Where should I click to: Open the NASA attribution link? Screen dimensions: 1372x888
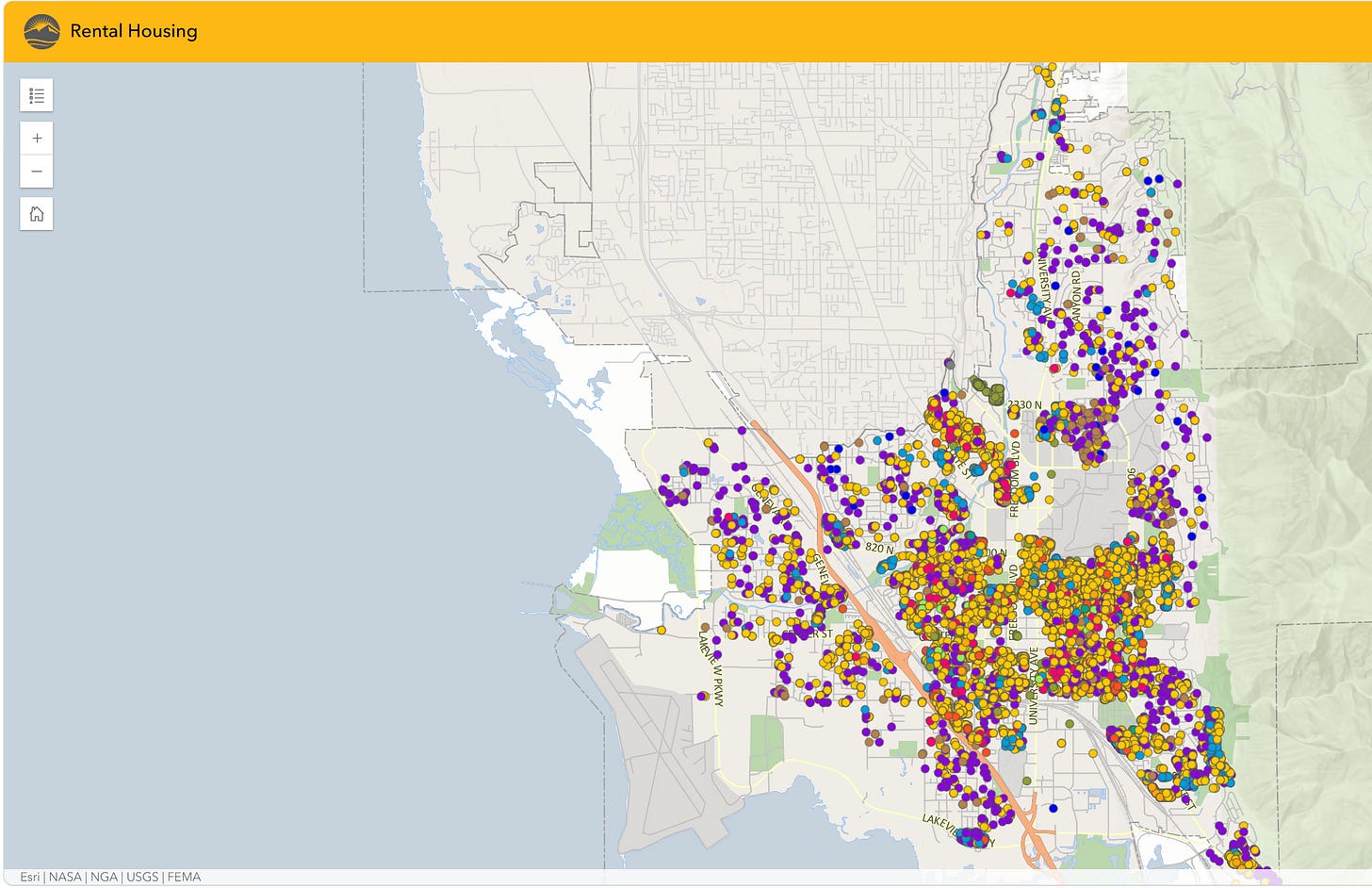point(65,877)
